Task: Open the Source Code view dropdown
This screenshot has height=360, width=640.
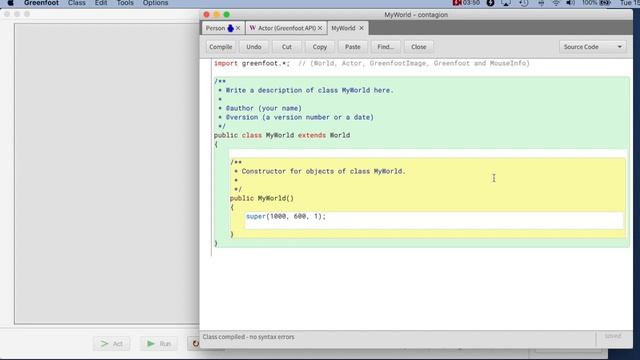Action: pyautogui.click(x=592, y=47)
